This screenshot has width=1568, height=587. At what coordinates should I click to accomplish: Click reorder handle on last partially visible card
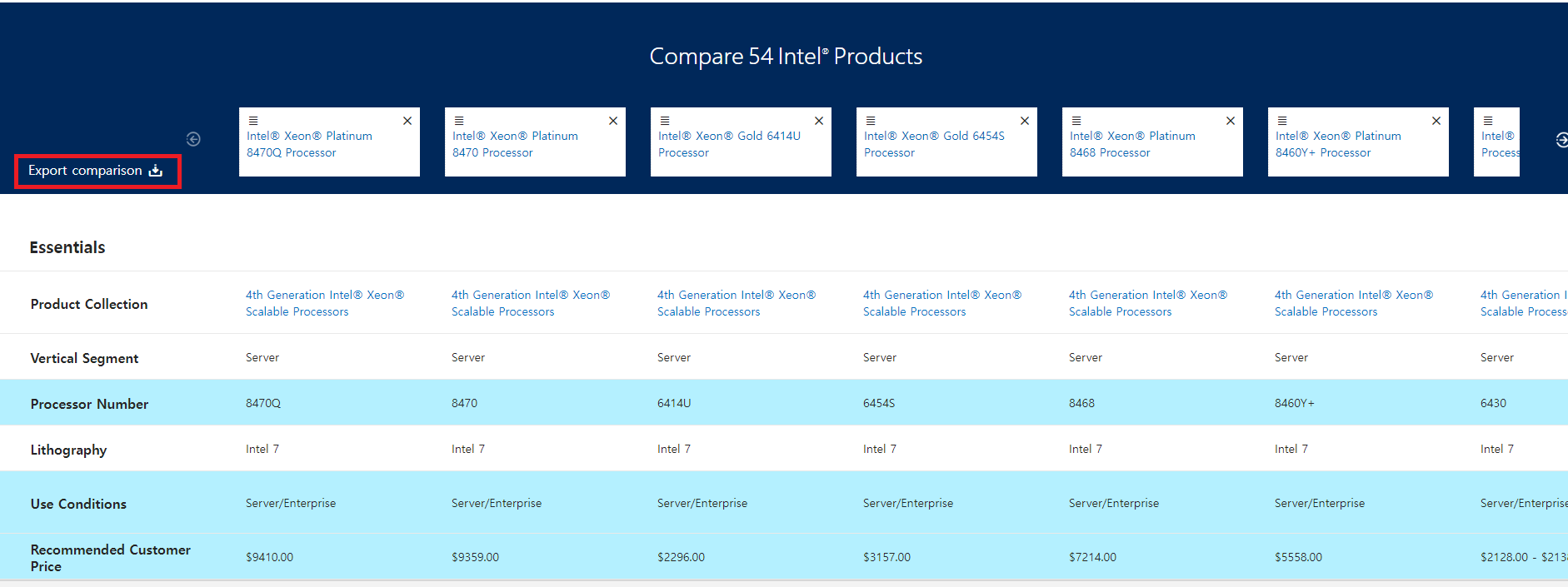[1488, 121]
